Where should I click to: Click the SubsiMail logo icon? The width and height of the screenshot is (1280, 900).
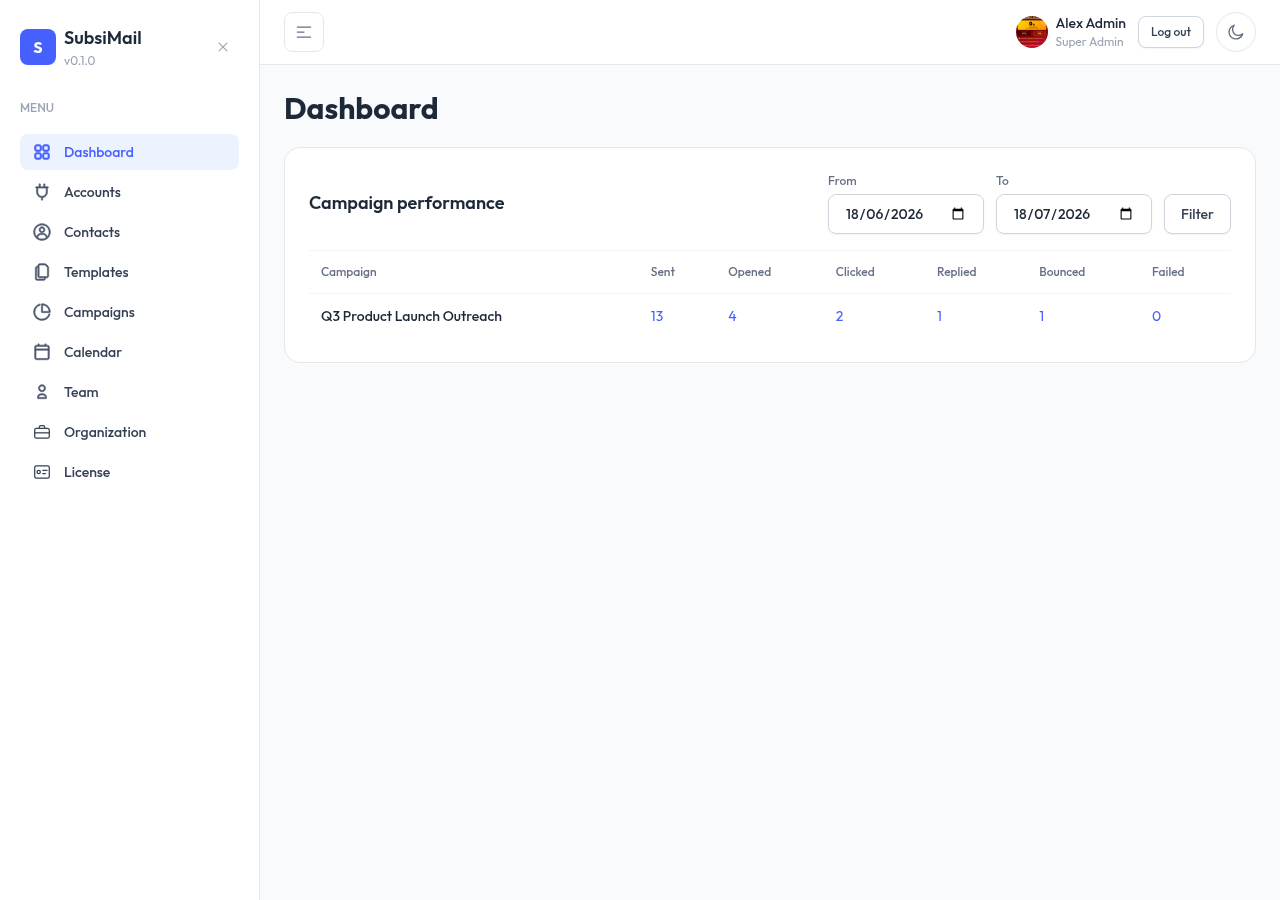(x=38, y=47)
